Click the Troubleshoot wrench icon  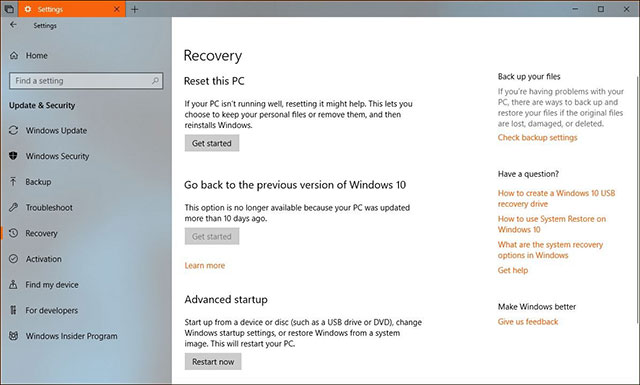[13, 207]
